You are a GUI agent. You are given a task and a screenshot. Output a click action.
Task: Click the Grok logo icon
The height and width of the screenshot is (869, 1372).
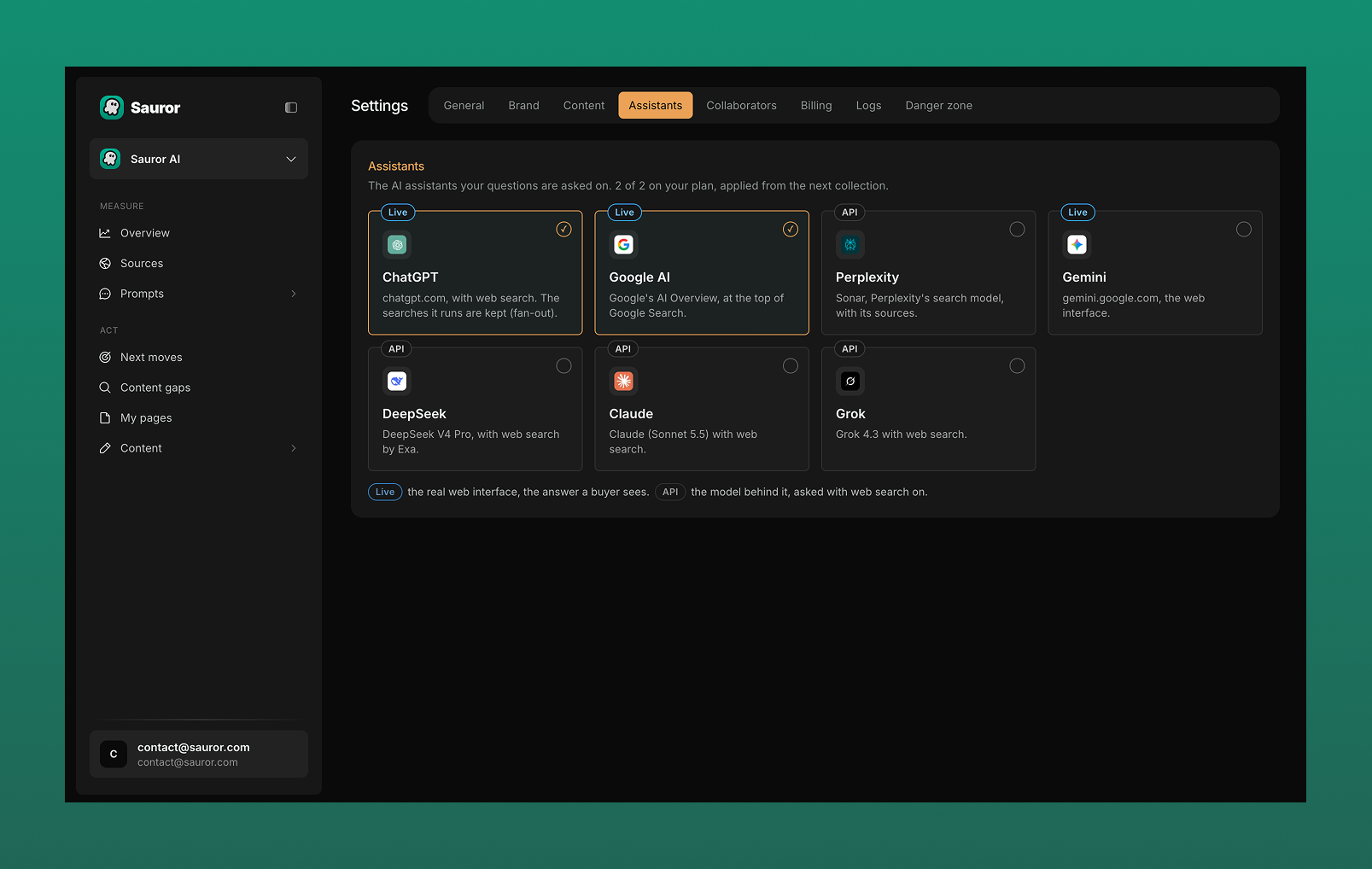coord(850,382)
